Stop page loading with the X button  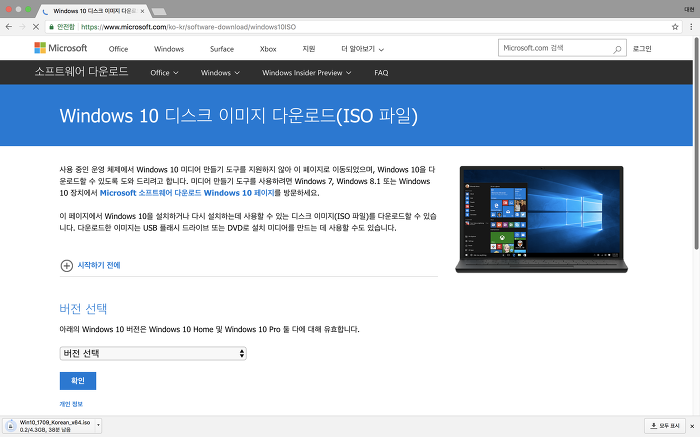click(36, 27)
